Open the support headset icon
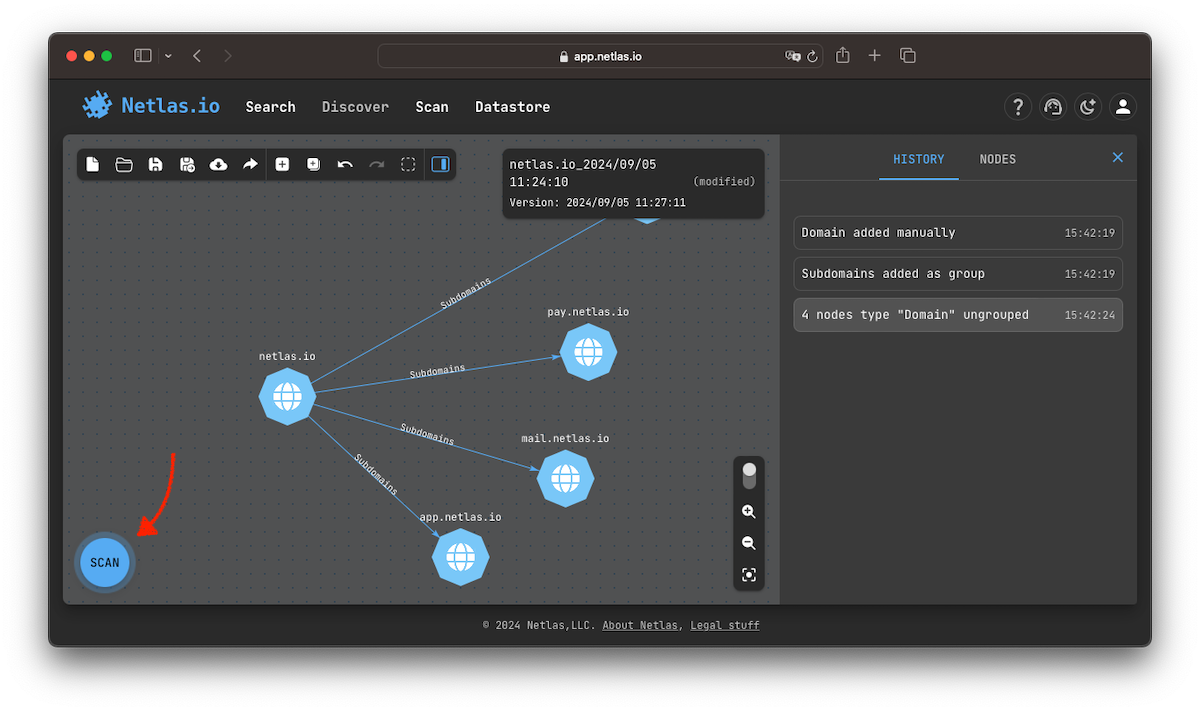 [x=1053, y=107]
